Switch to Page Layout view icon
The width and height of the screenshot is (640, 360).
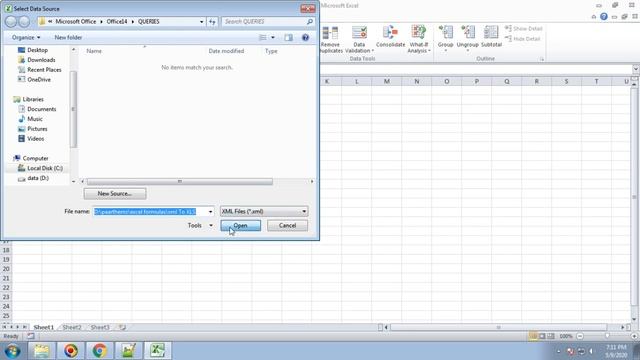[542, 336]
